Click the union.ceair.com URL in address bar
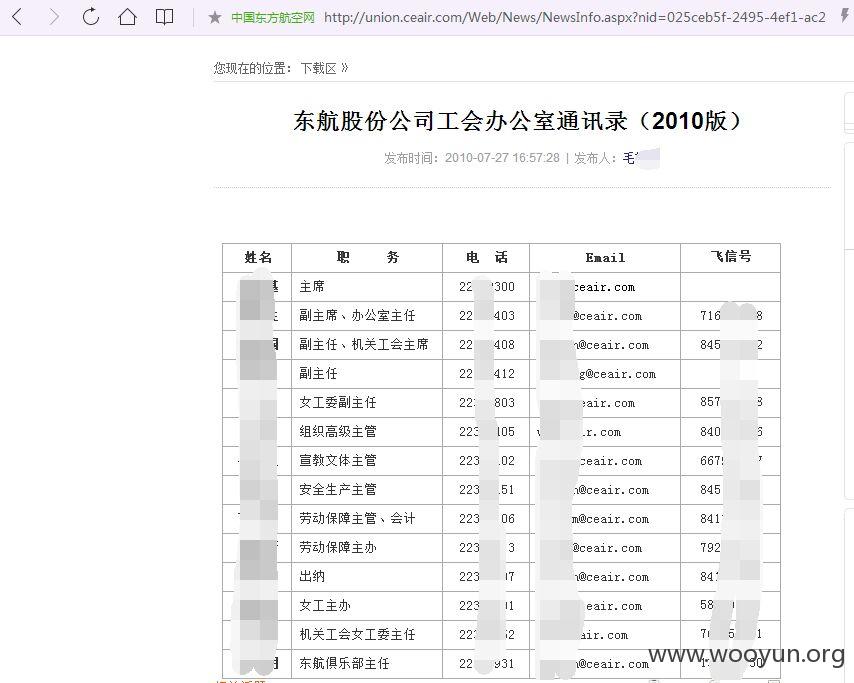854x683 pixels. pos(575,17)
